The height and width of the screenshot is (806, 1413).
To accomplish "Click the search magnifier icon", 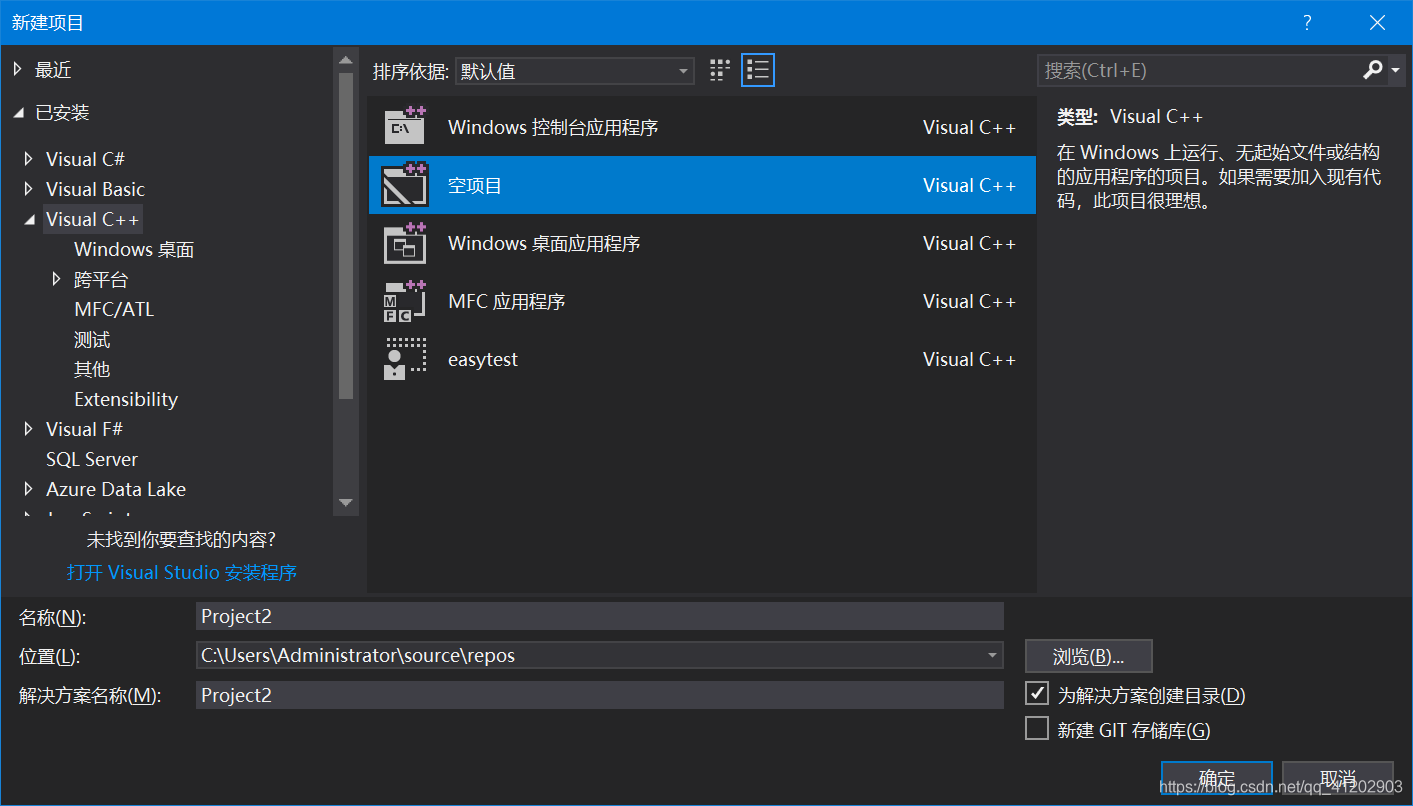I will 1372,70.
